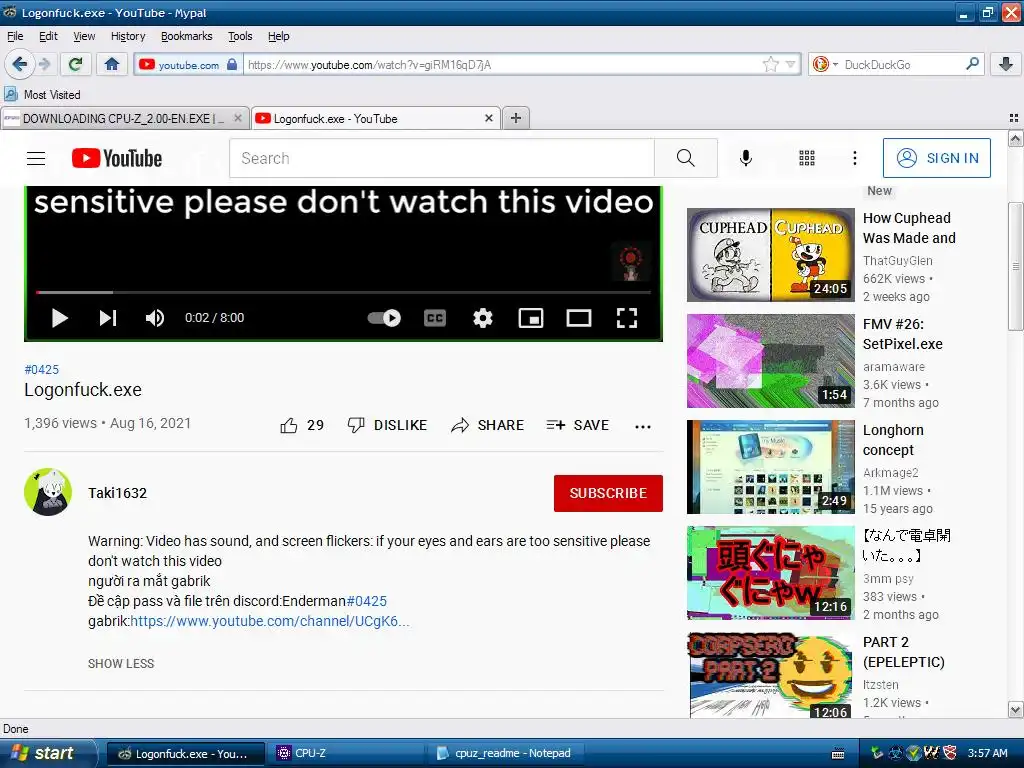Click the SHARE button
The width and height of the screenshot is (1024, 768).
(488, 425)
